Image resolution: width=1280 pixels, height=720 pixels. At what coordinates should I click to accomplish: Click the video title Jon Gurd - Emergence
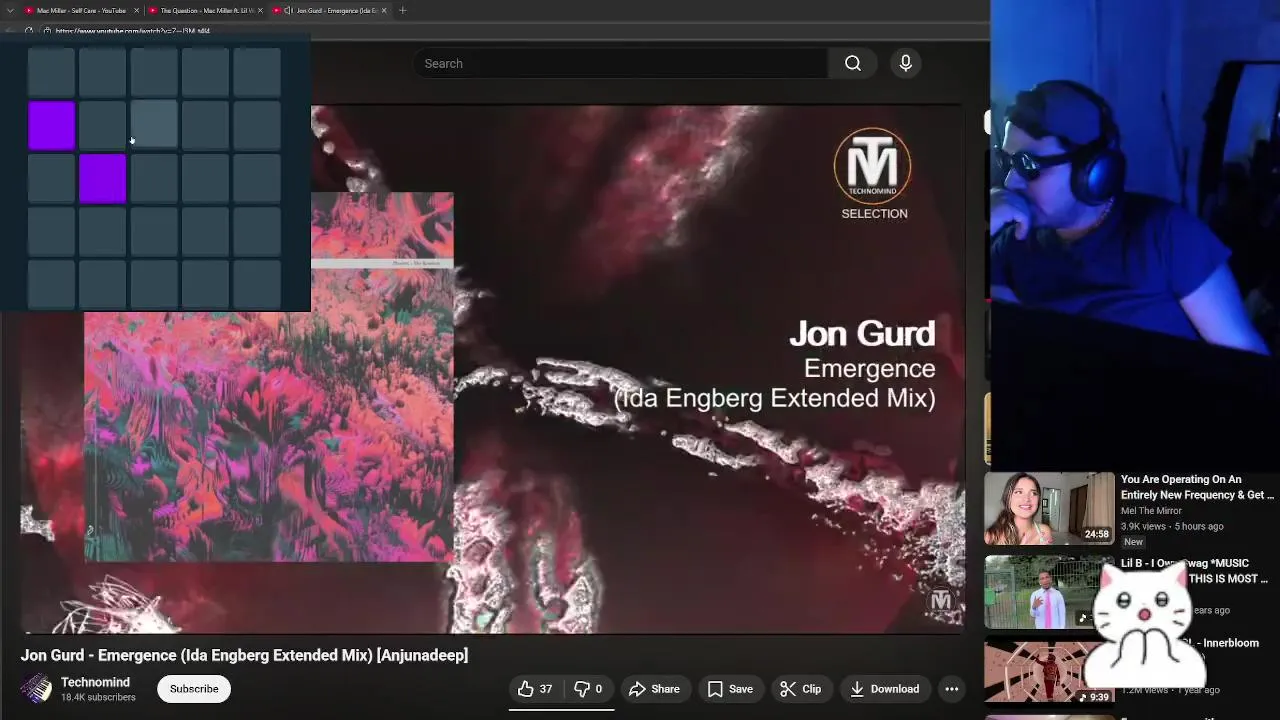click(244, 655)
